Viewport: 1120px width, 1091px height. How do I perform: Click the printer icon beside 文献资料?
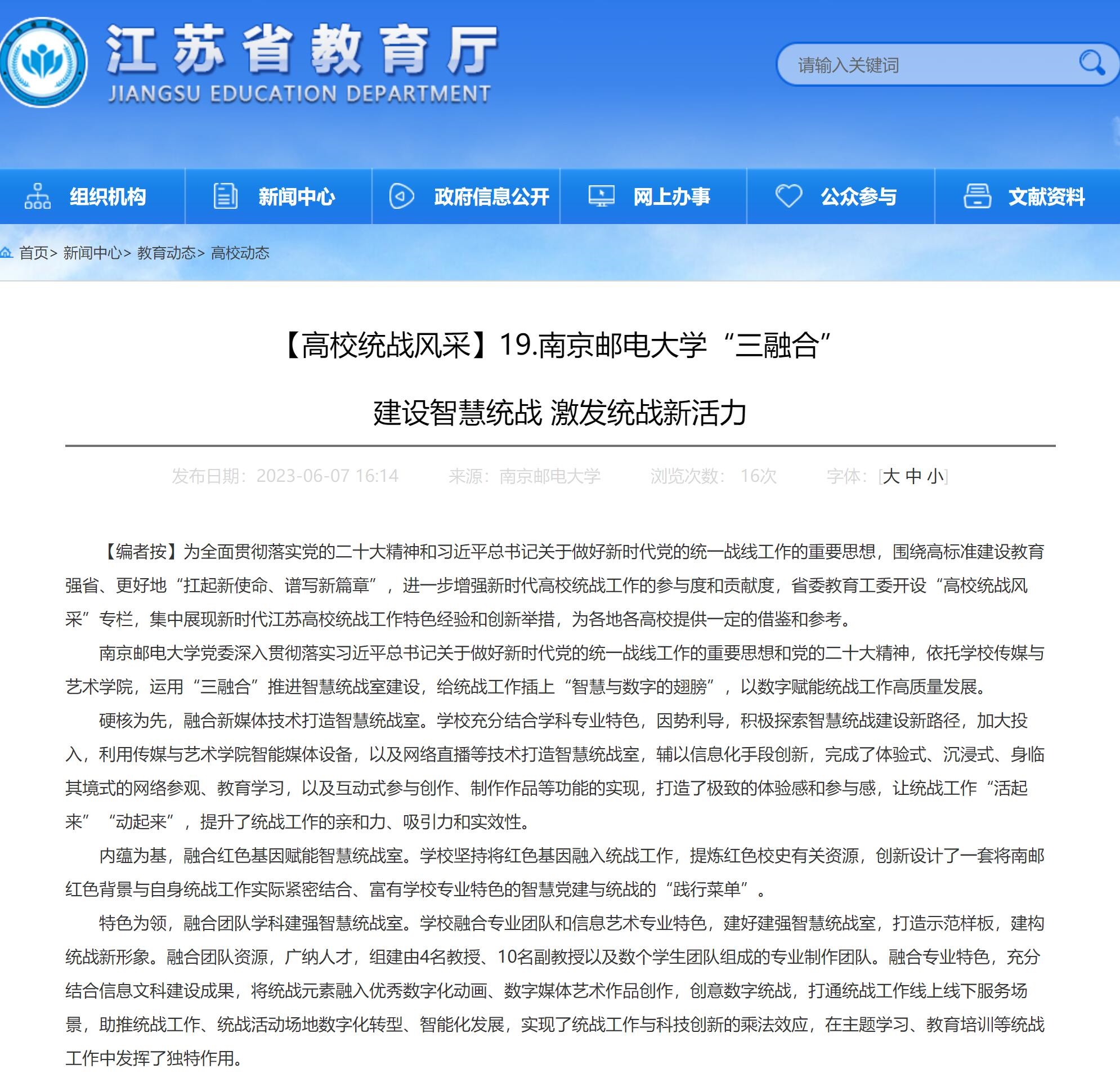pos(977,196)
